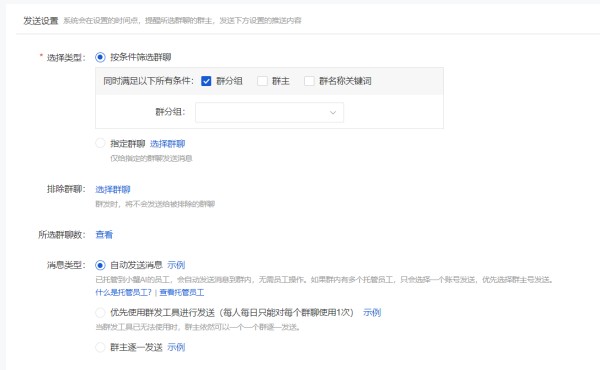Image resolution: width=600 pixels, height=370 pixels.
Task: Click the 所选群聊数 field label
Action: (62, 235)
